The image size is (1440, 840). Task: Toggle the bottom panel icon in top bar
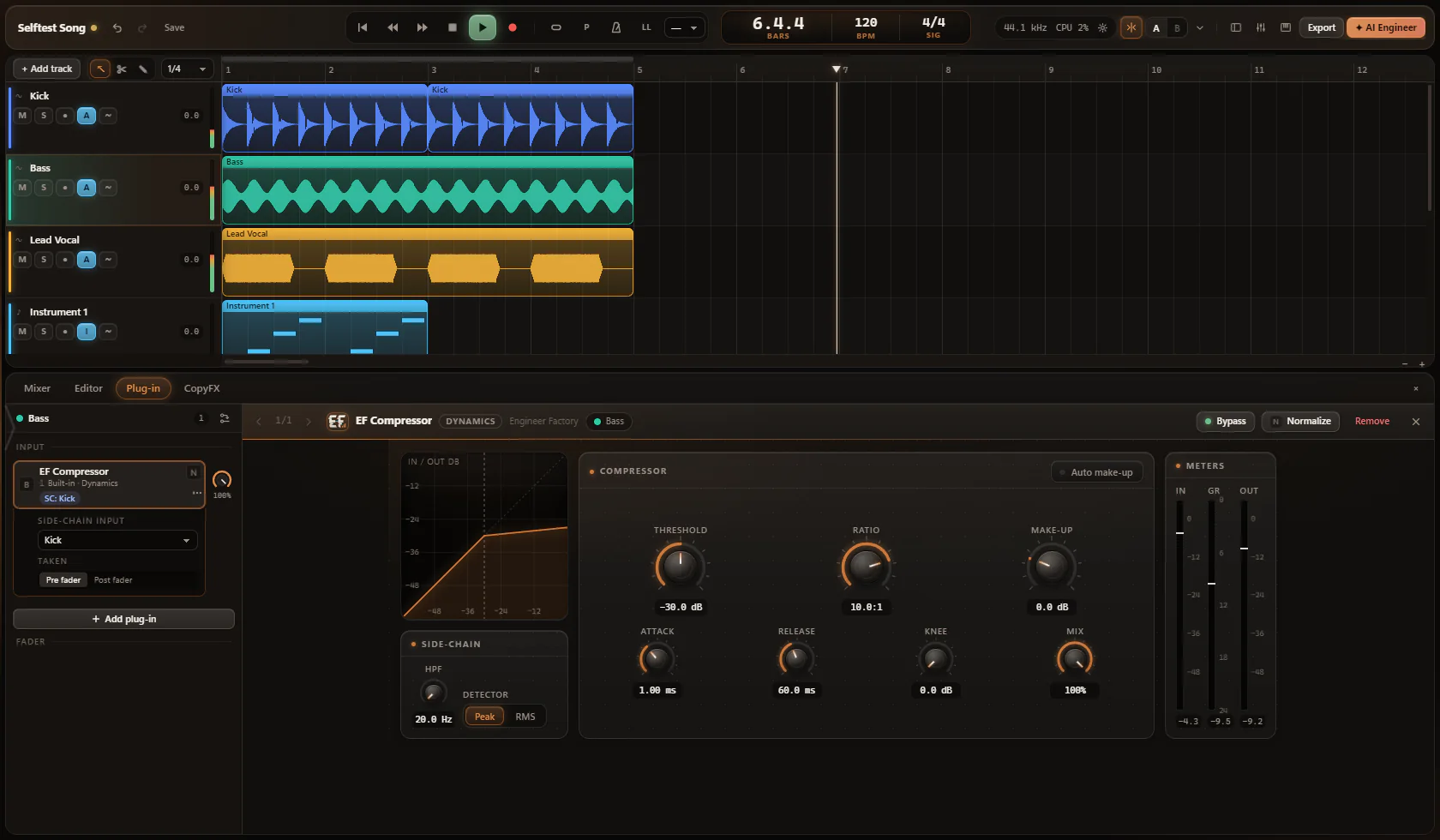[x=1286, y=27]
